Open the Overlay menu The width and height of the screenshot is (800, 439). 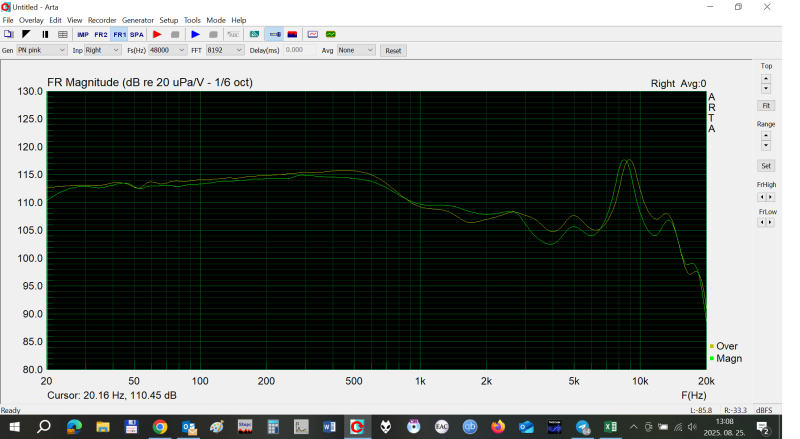coord(31,20)
